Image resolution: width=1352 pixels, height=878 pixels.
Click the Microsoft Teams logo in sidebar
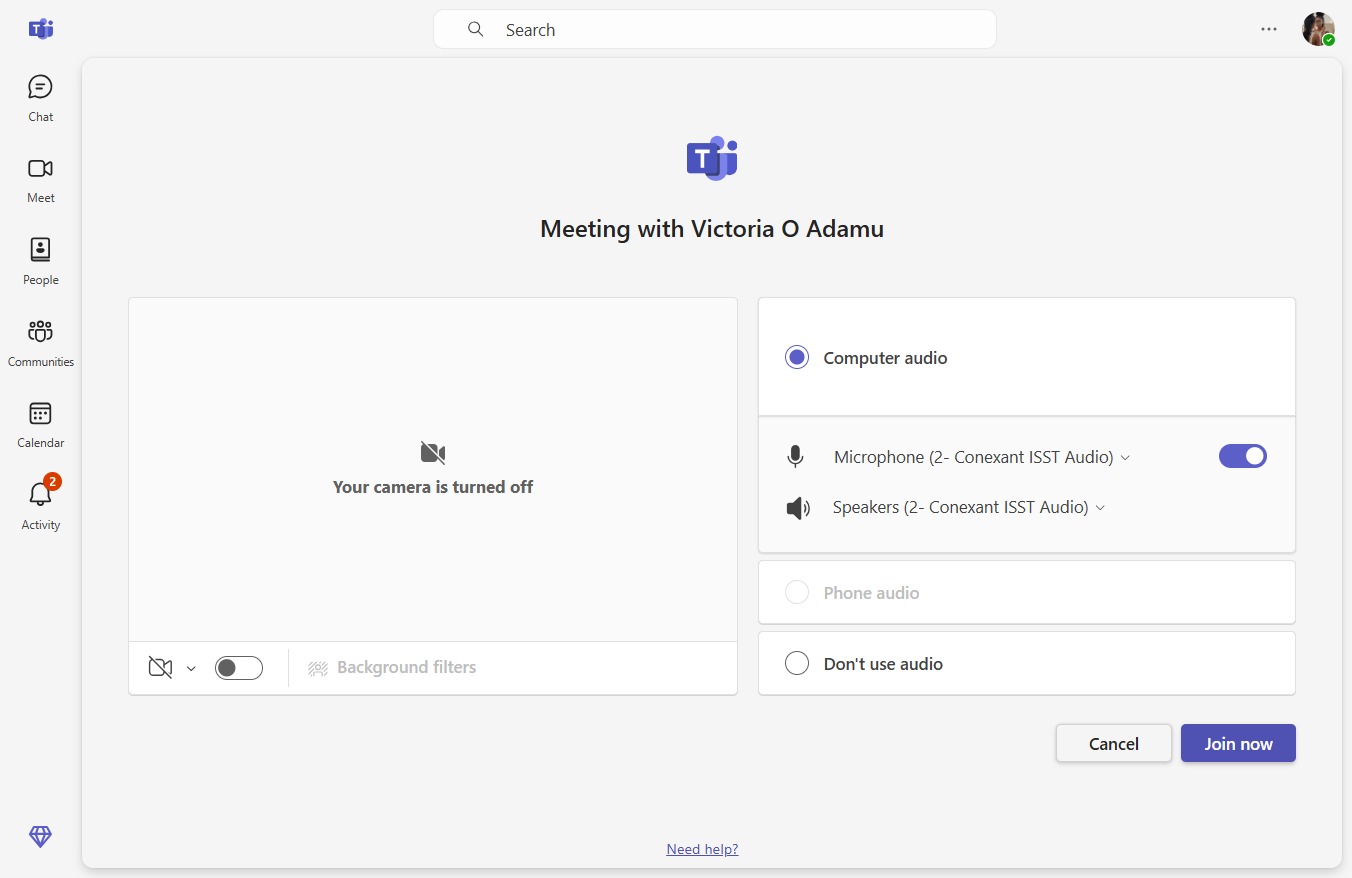[x=41, y=29]
